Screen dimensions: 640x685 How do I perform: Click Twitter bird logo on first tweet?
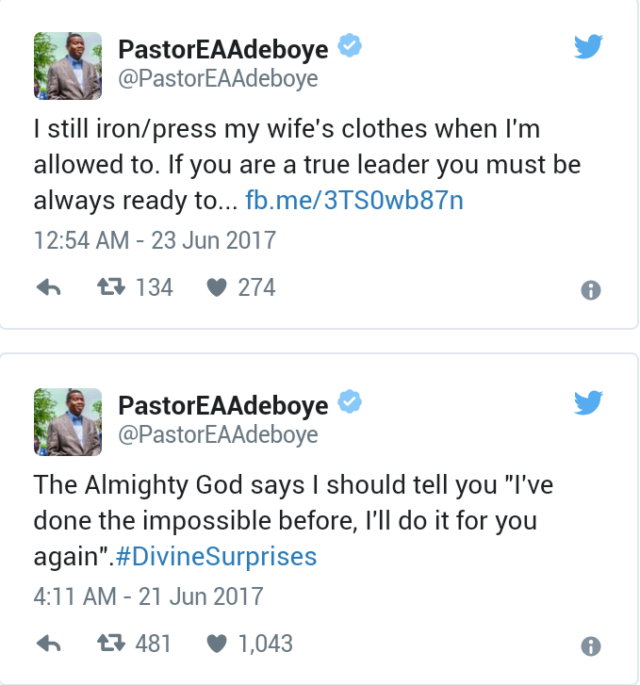coord(588,48)
